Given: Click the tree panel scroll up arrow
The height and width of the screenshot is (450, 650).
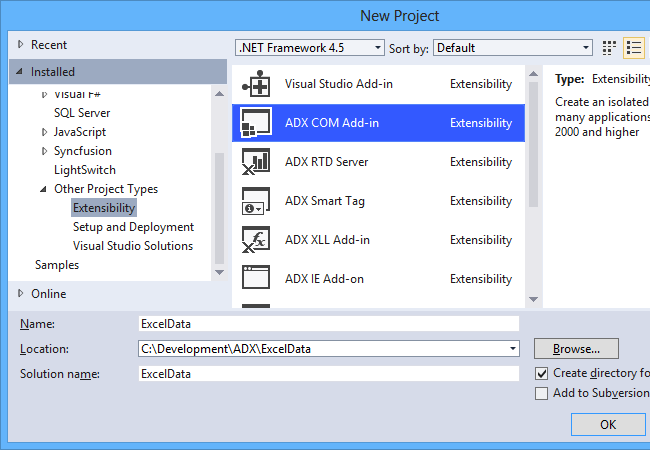Looking at the screenshot, I should (x=220, y=94).
